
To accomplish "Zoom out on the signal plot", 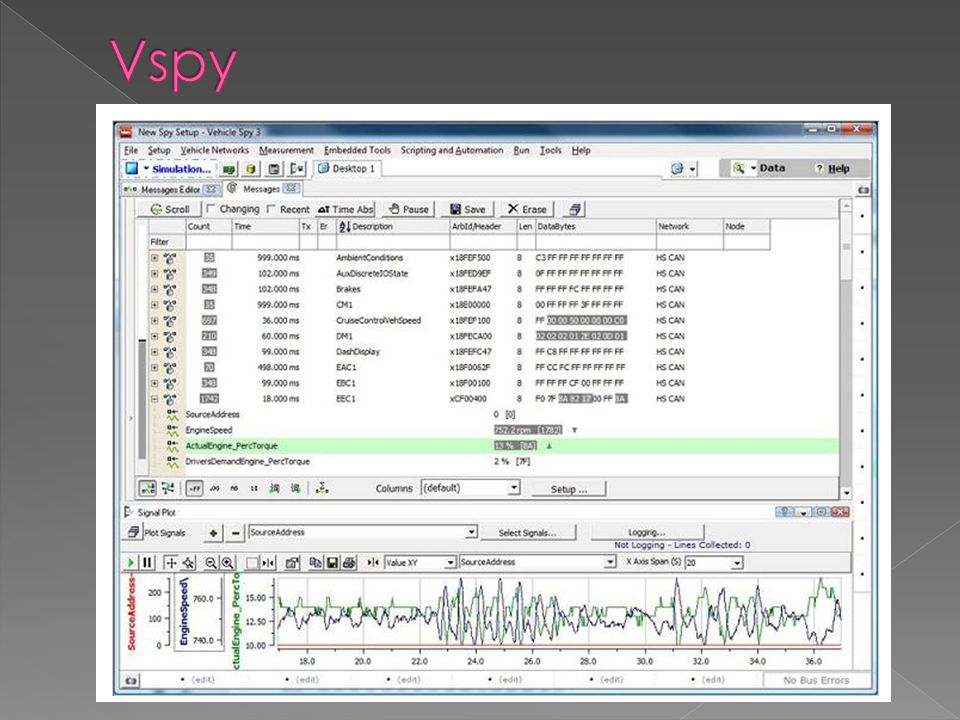I will click(211, 563).
